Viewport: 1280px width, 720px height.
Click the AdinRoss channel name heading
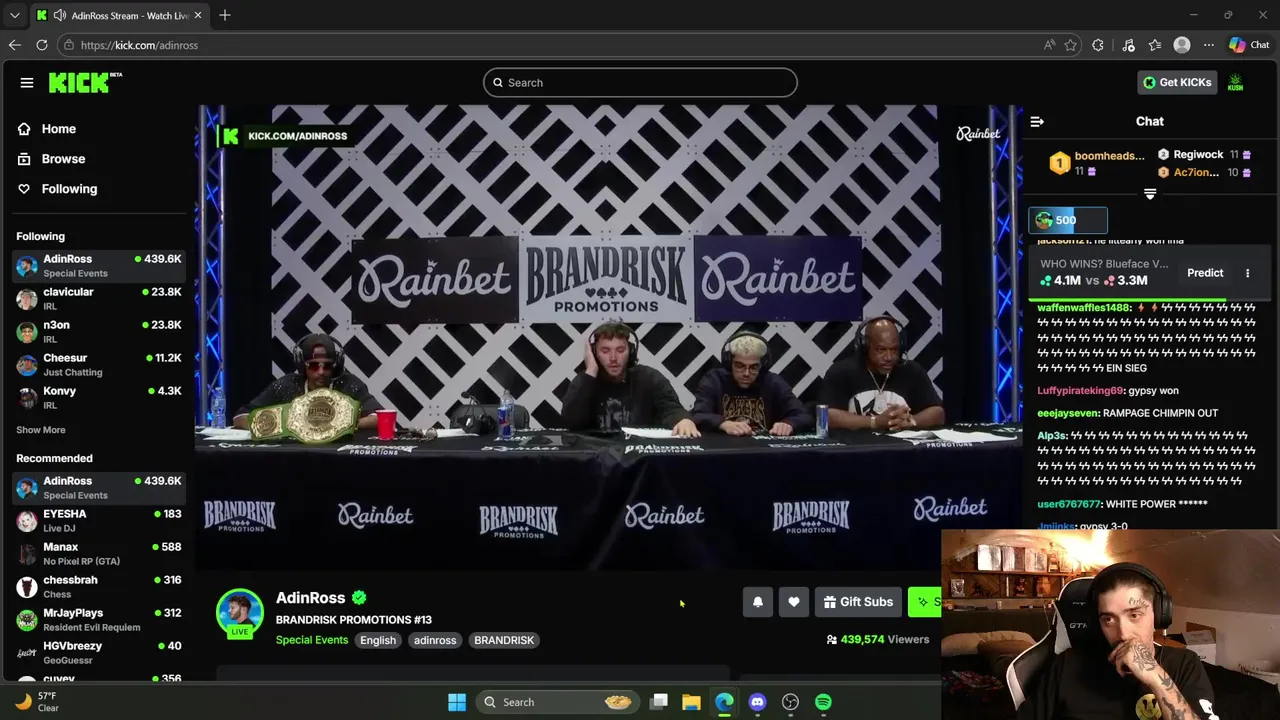[x=310, y=598]
